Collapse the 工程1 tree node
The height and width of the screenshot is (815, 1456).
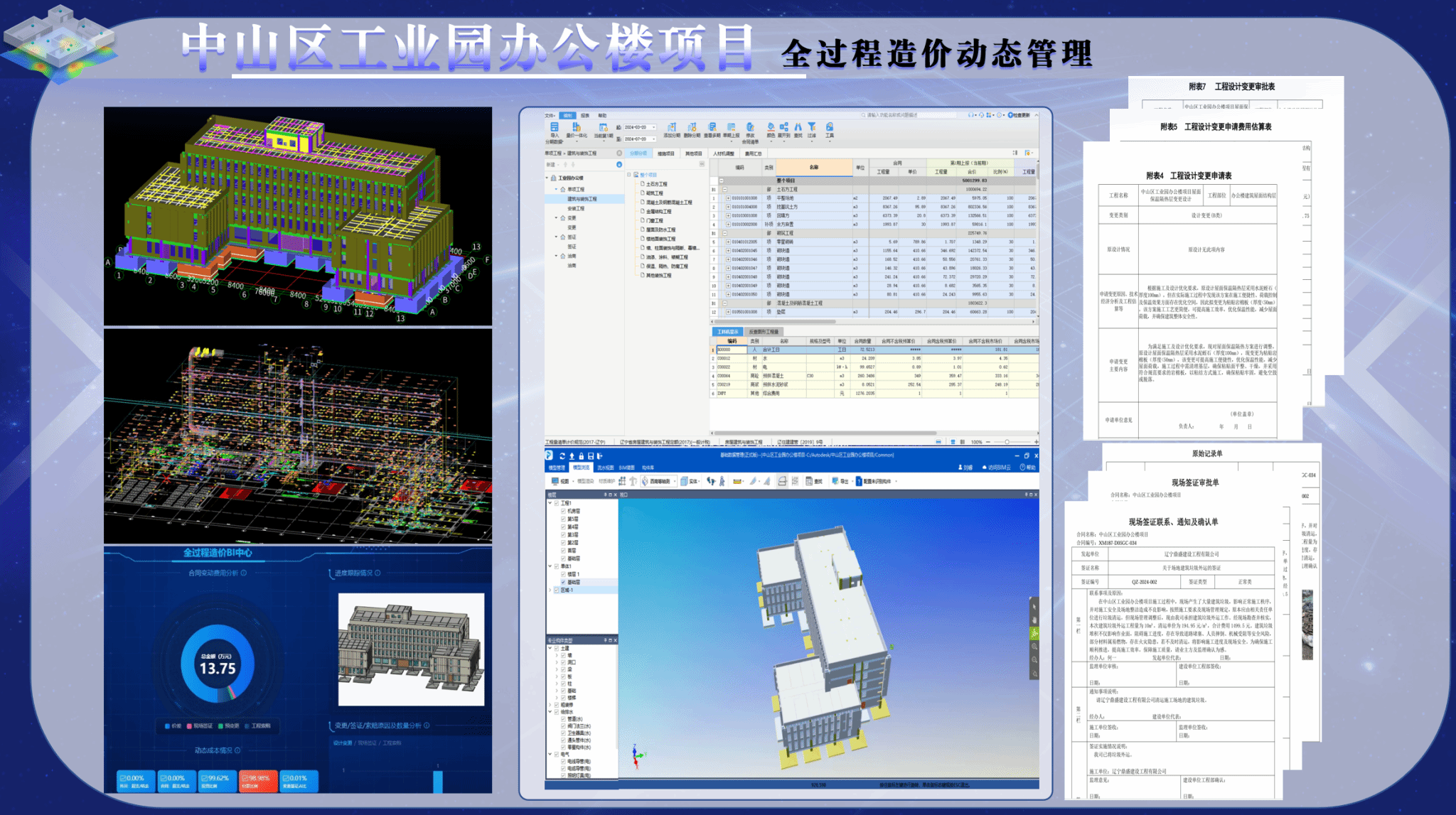550,503
